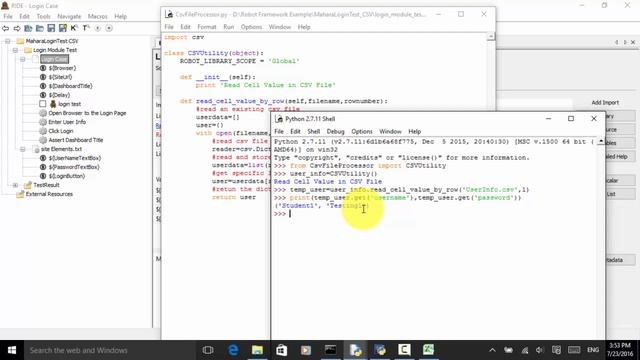Select the ${LoginButton} variable
The width and height of the screenshot is (640, 360).
click(x=67, y=176)
